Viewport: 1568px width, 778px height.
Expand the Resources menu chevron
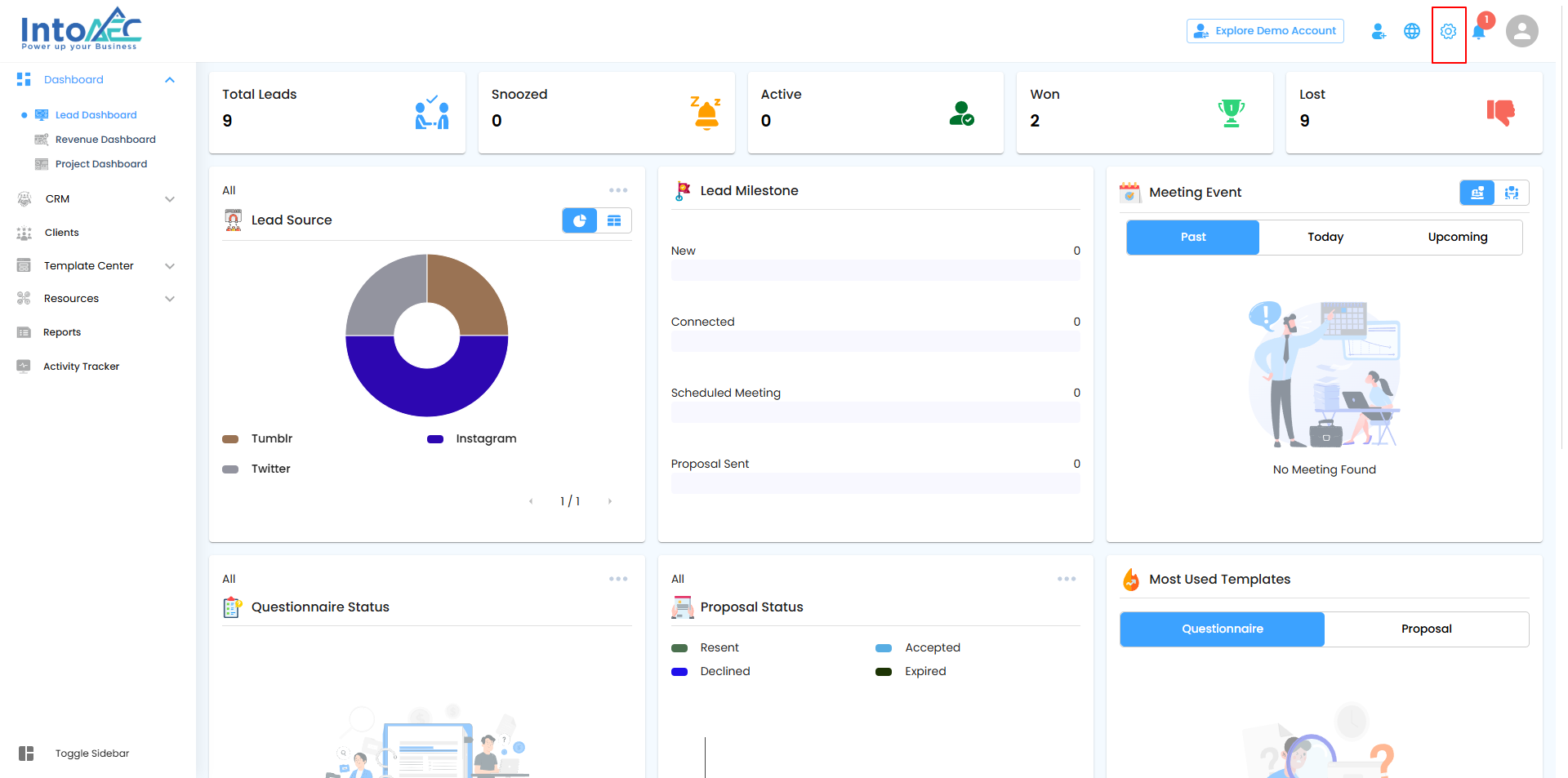click(170, 299)
